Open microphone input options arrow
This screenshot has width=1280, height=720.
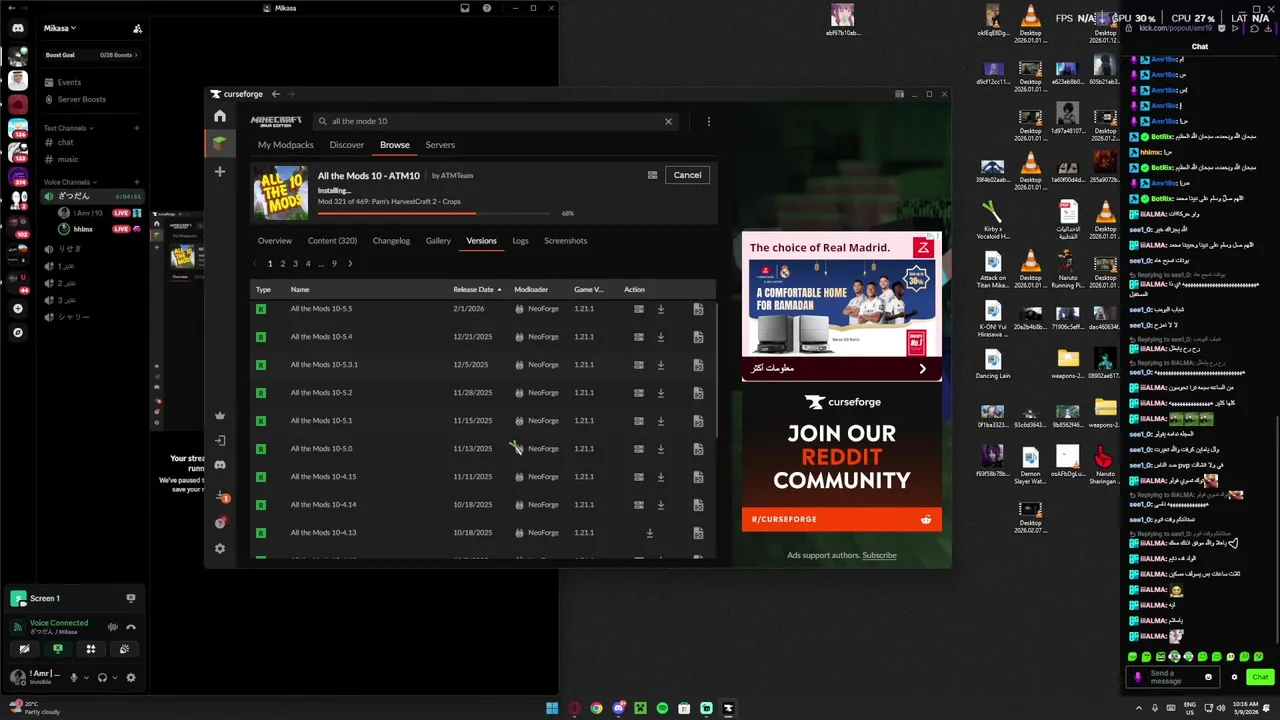coord(86,678)
